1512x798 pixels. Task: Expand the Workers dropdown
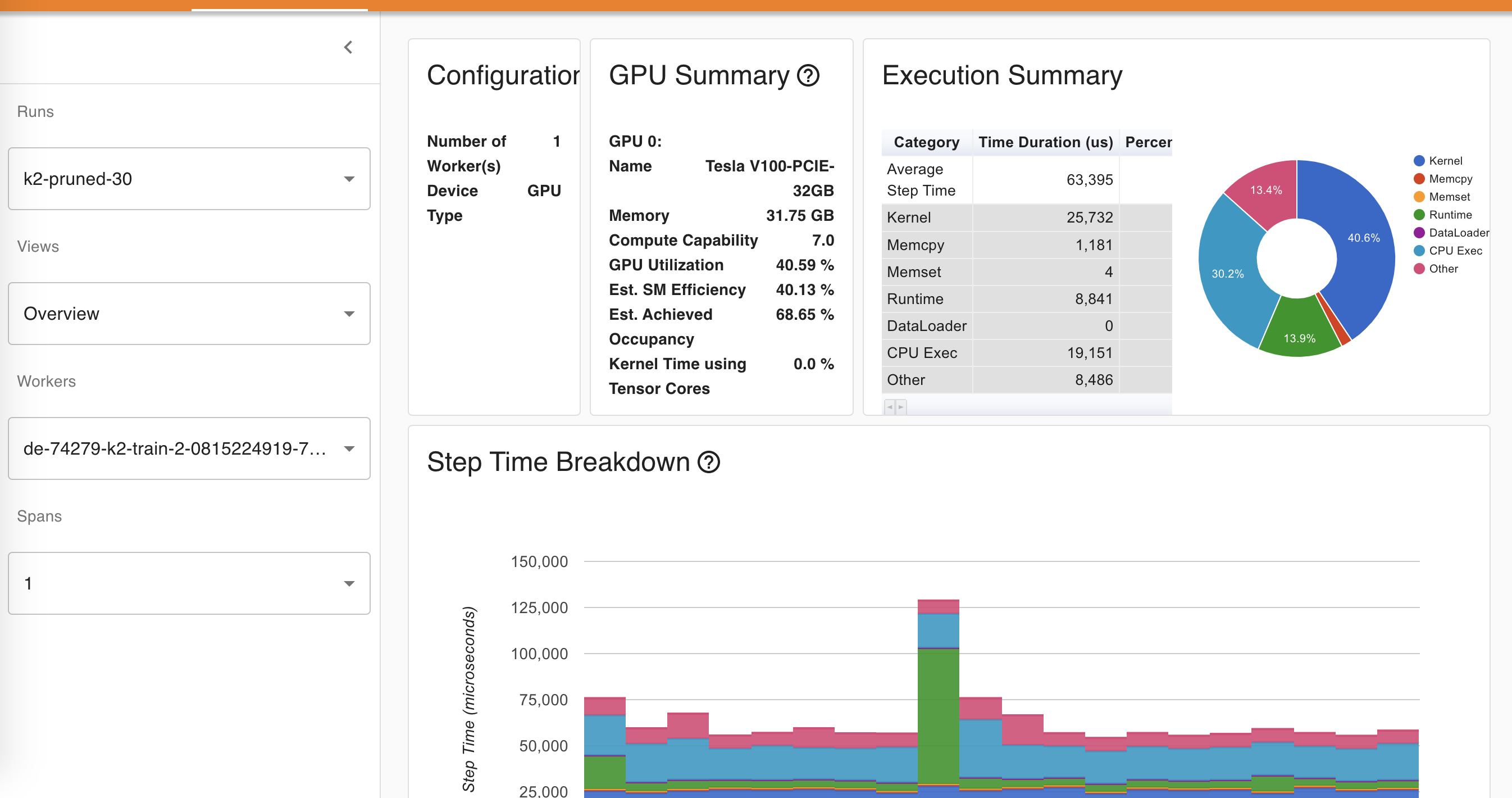[x=189, y=448]
